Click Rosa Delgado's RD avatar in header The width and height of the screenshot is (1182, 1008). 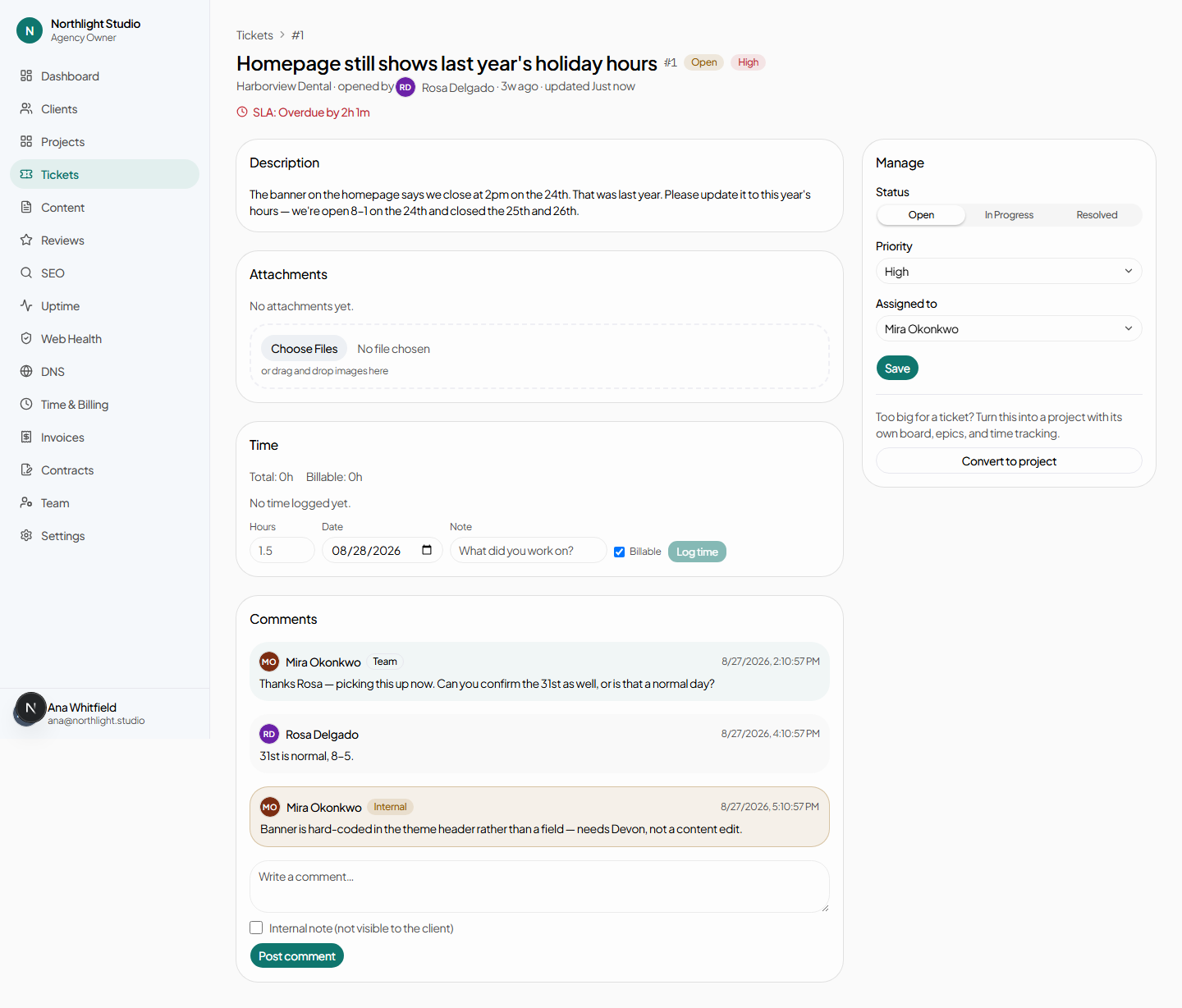[x=405, y=87]
